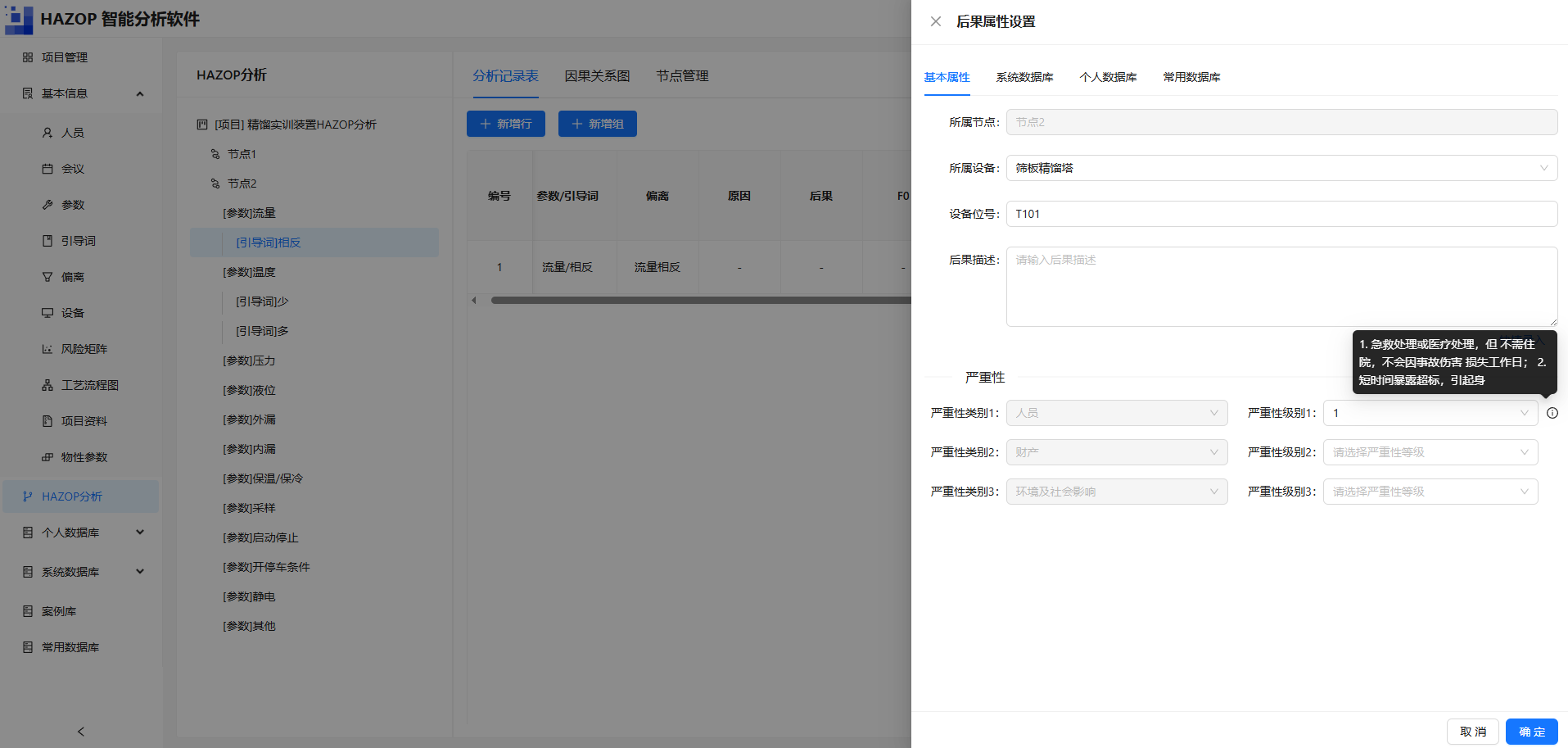Open the 严重性级别2 dropdown
Screen dimensions: 1568x748
pos(1430,452)
